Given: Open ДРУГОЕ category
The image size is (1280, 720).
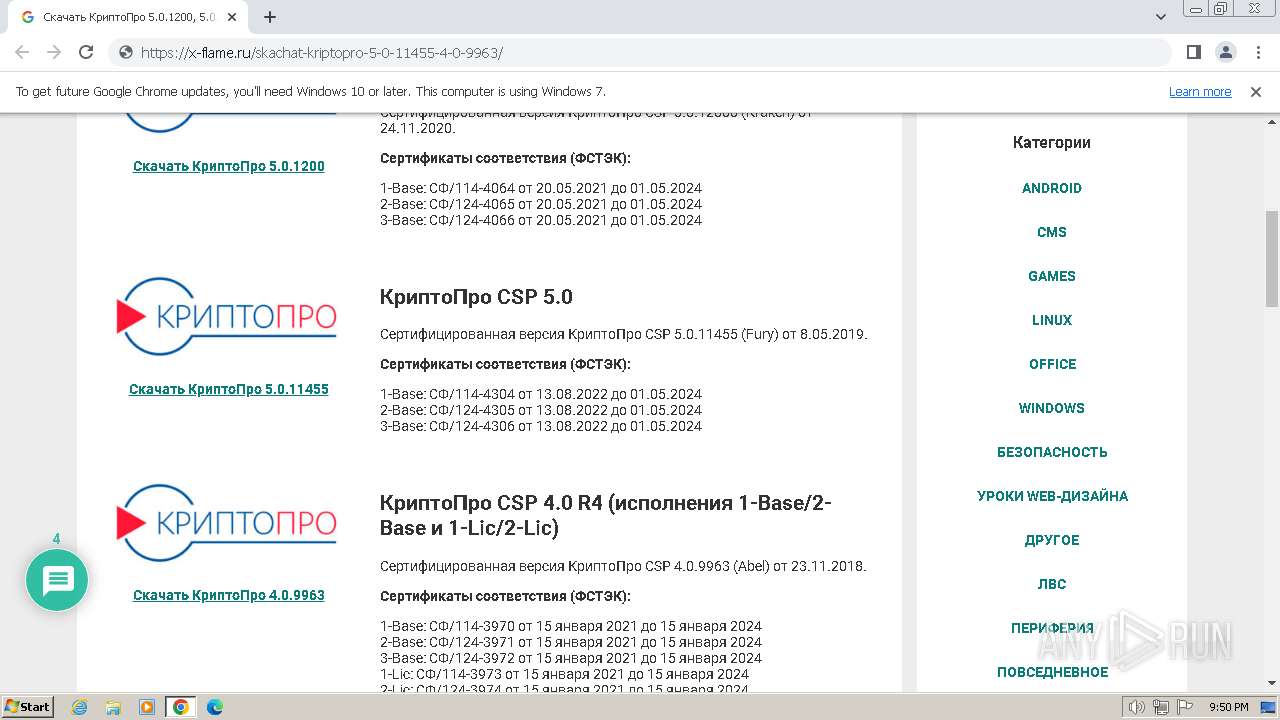Looking at the screenshot, I should coord(1052,540).
